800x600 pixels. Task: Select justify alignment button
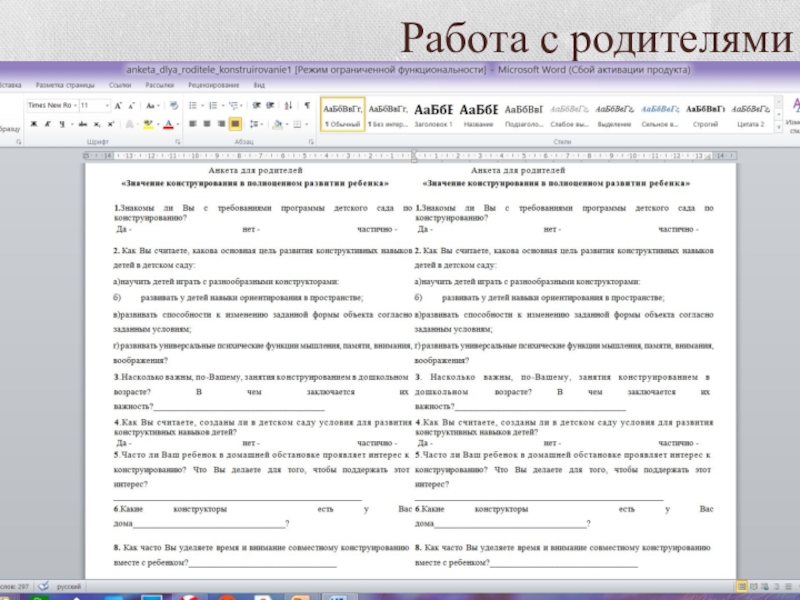(235, 124)
